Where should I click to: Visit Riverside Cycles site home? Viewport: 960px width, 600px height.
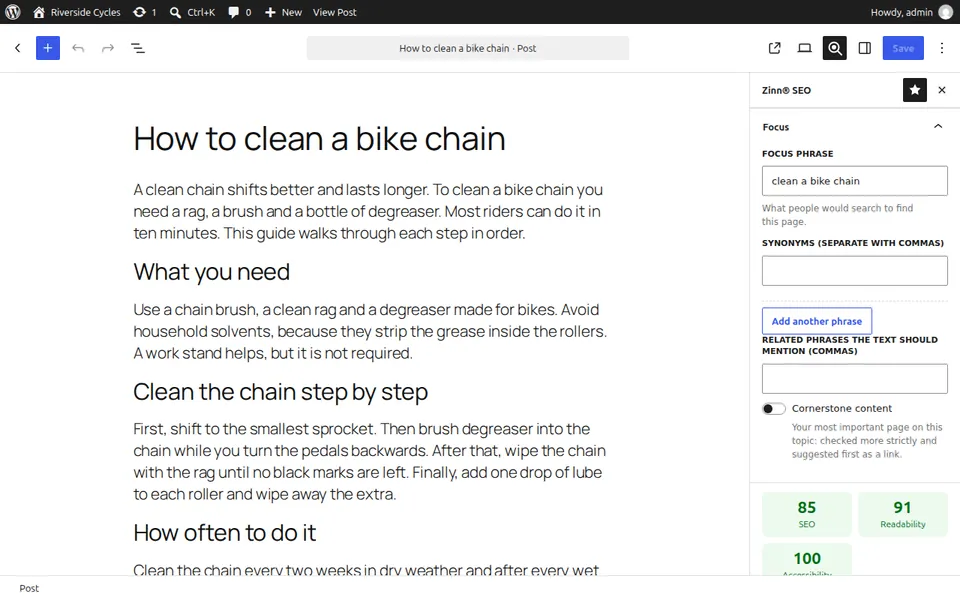tap(77, 12)
